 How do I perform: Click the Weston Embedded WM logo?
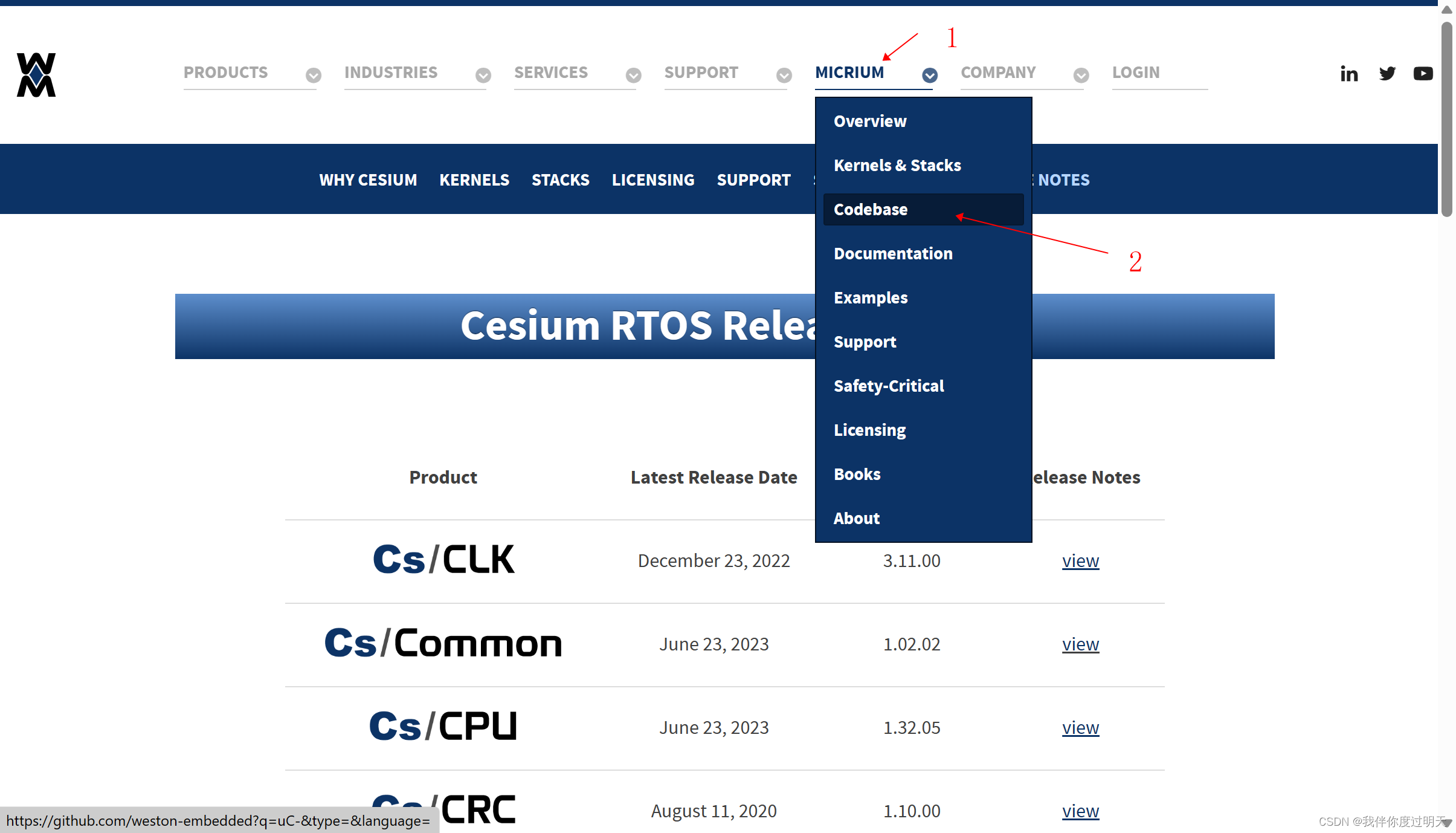point(36,75)
